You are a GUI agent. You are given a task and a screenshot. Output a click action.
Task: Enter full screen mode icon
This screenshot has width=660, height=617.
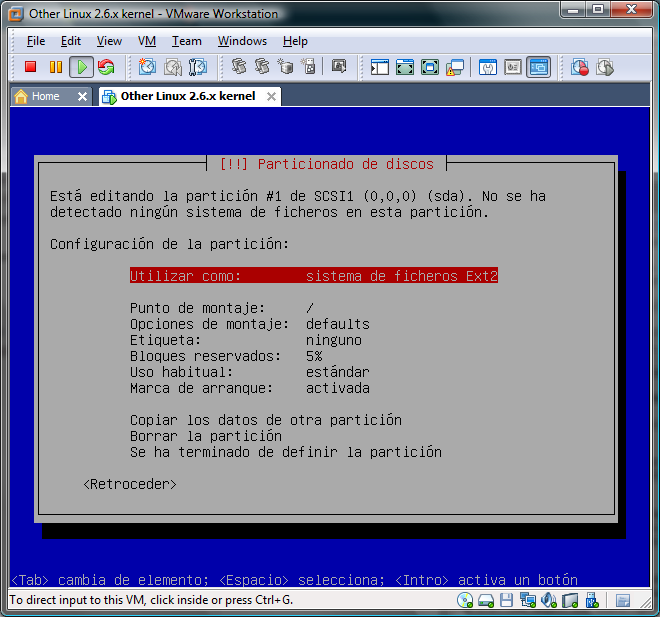[405, 67]
